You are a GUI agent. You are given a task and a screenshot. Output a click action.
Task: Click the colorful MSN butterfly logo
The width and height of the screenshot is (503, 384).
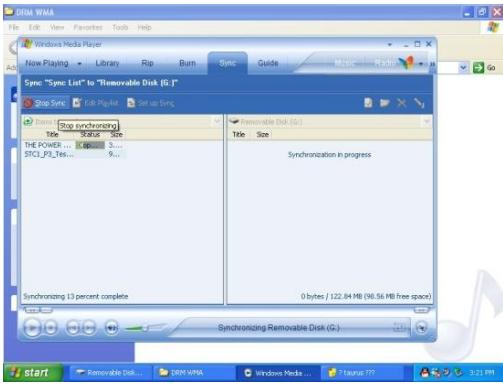[406, 63]
